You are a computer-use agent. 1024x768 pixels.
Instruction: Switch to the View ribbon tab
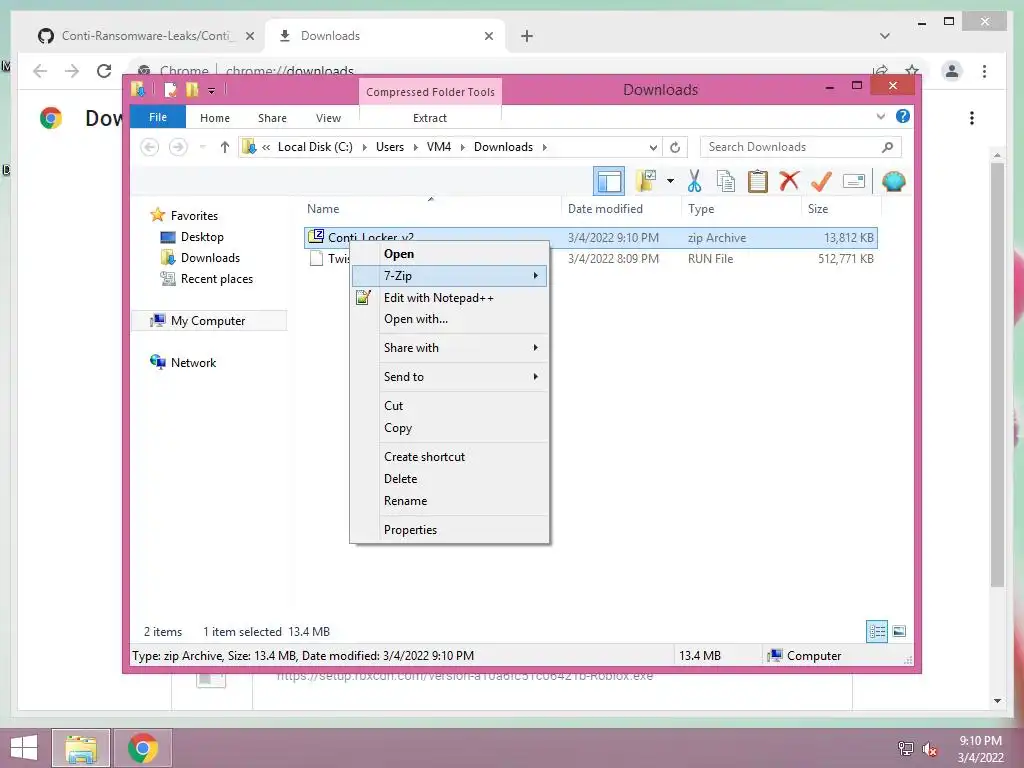(x=328, y=118)
